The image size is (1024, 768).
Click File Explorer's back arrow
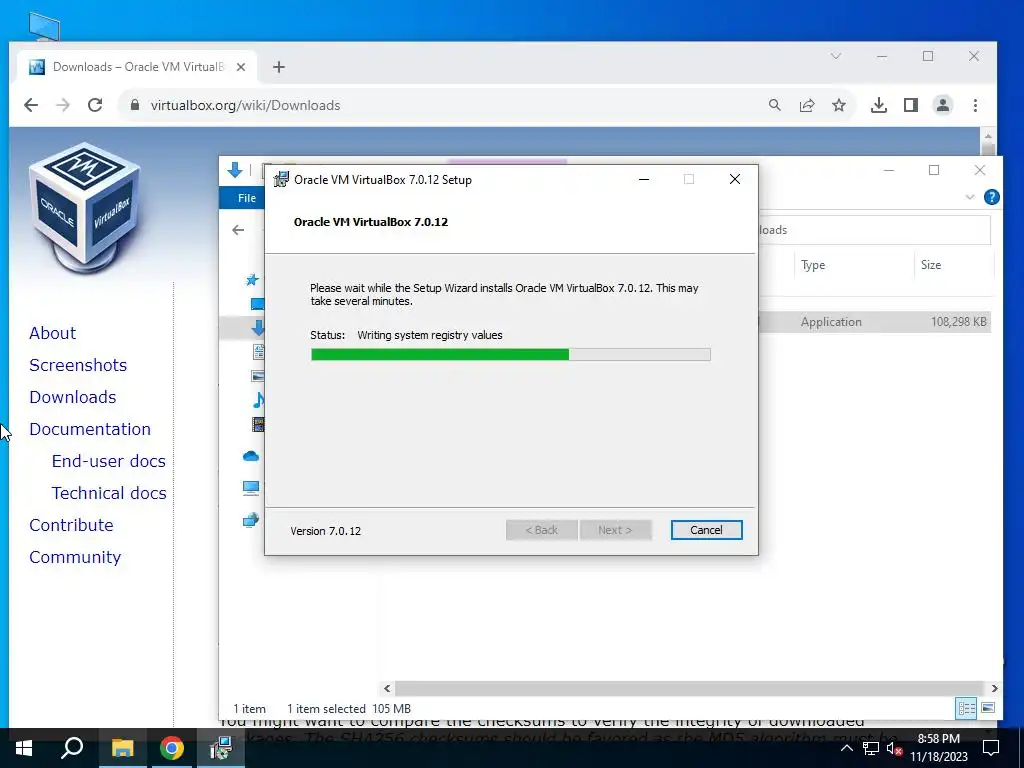pyautogui.click(x=238, y=230)
